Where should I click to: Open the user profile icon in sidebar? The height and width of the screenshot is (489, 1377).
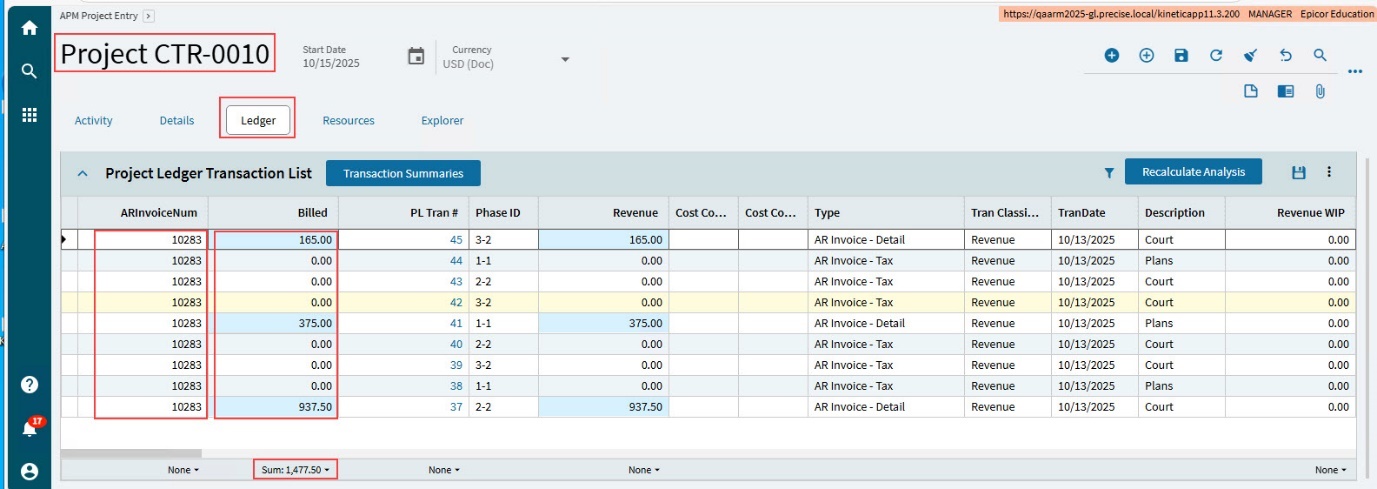29,471
